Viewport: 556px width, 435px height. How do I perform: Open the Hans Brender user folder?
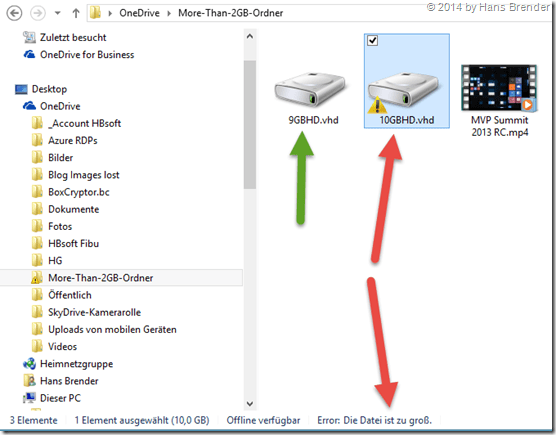coord(69,381)
